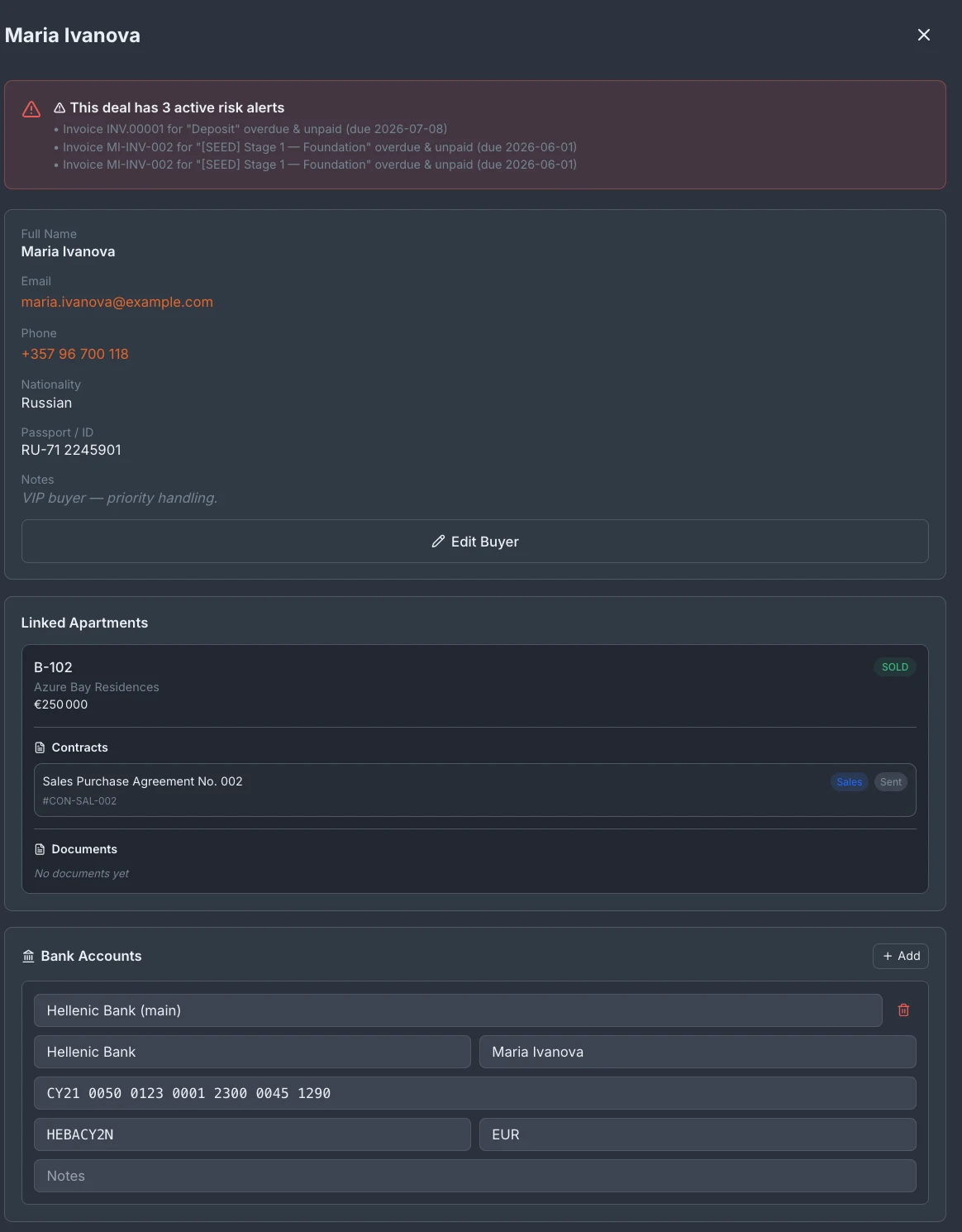Image resolution: width=962 pixels, height=1232 pixels.
Task: Click the SOLD badge on apartment B-102
Action: (x=895, y=667)
